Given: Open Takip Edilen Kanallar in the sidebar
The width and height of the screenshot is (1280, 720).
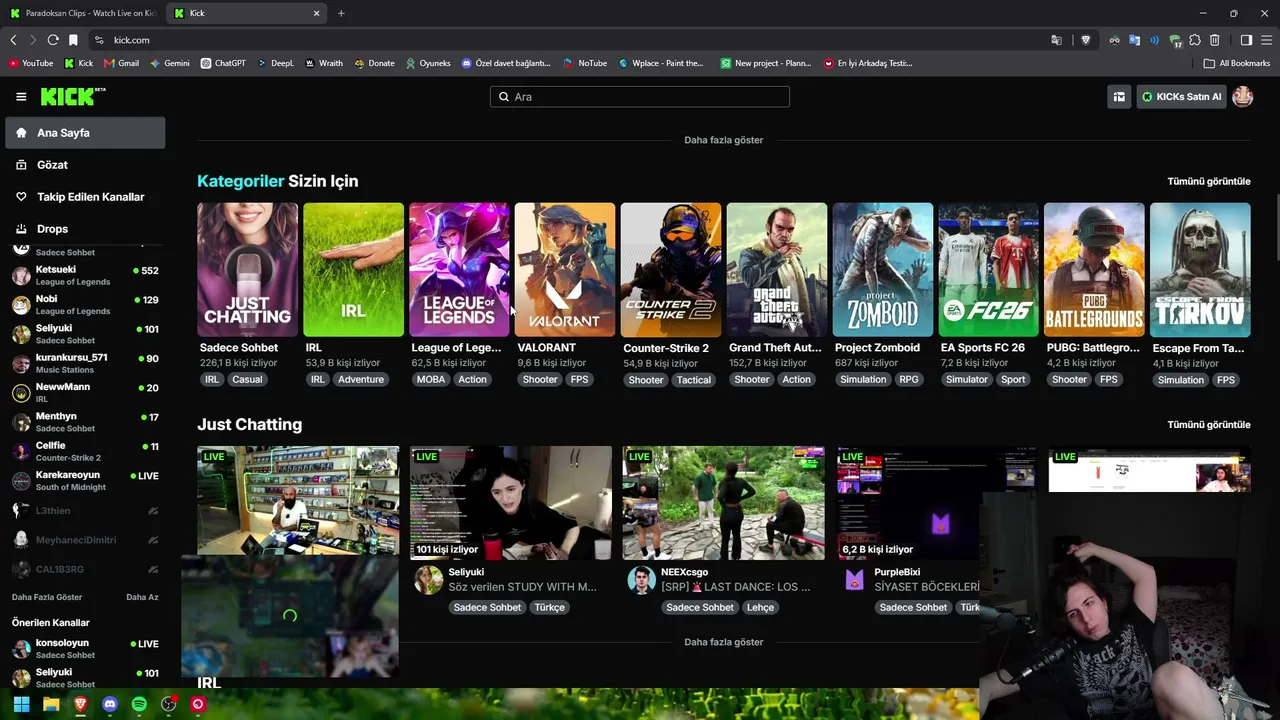Looking at the screenshot, I should coord(85,197).
